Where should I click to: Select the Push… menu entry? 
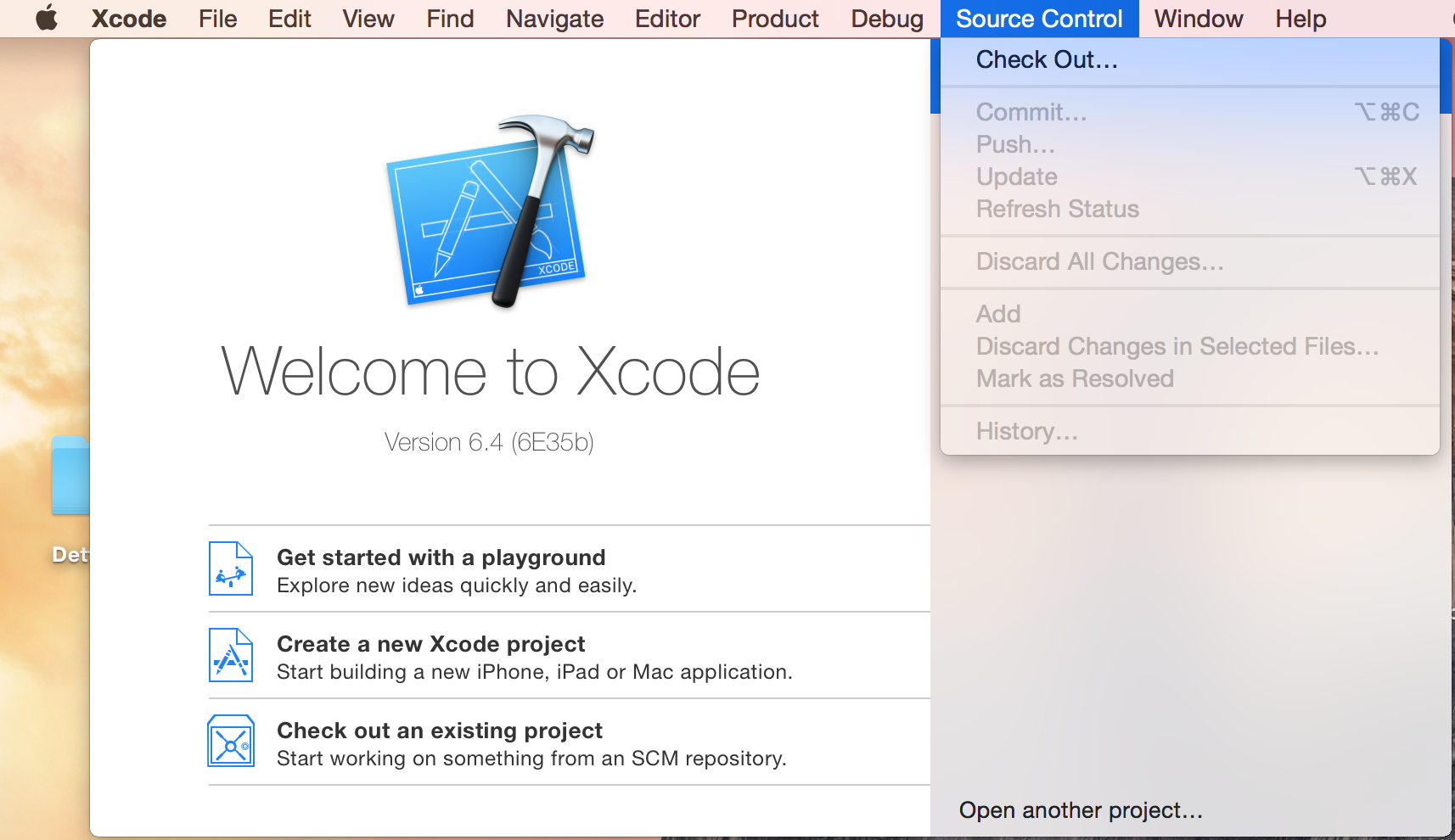point(1190,144)
